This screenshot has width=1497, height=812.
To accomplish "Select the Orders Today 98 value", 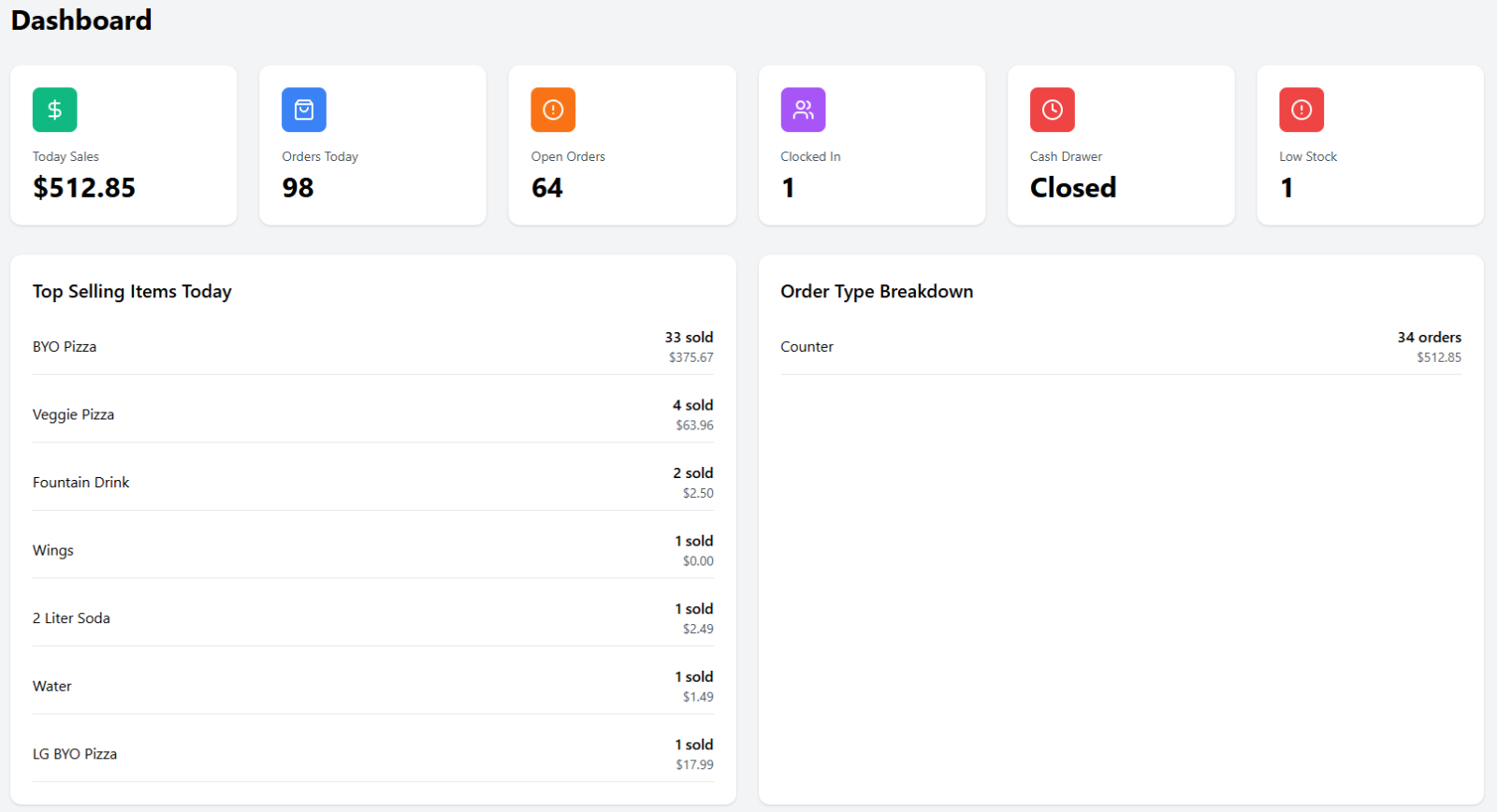I will coord(298,188).
